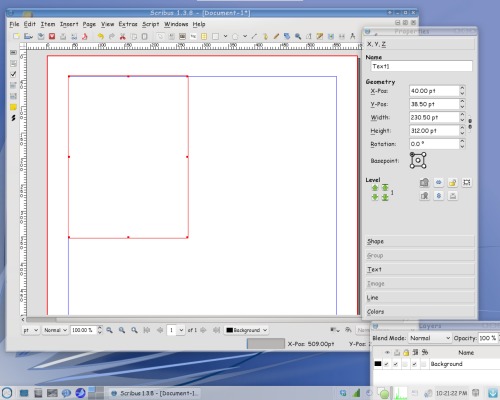Click Zoom out magnifier in status bar

pos(109,330)
